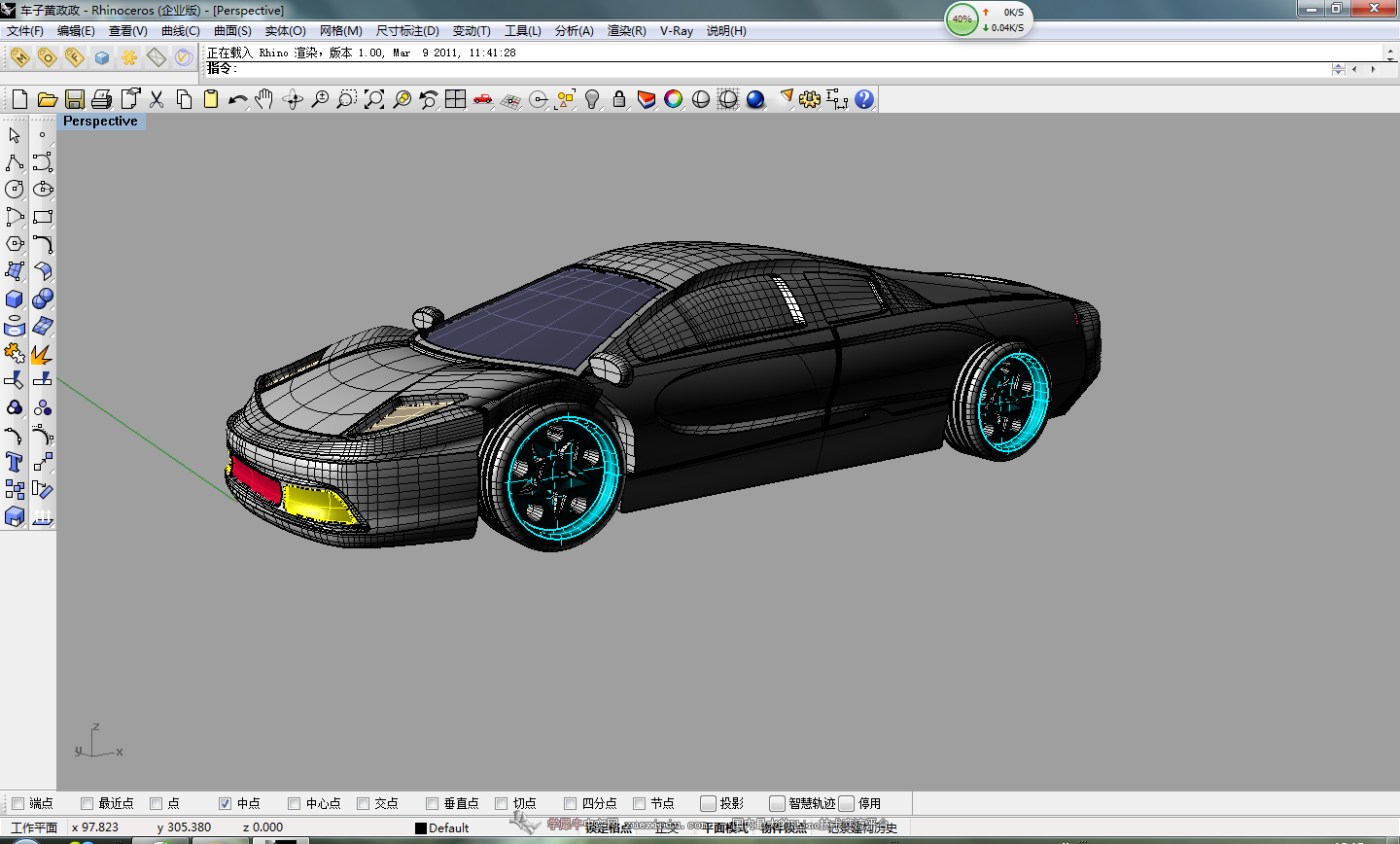Viewport: 1400px width, 844px height.
Task: Open the 说明(H) menu
Action: pos(726,31)
